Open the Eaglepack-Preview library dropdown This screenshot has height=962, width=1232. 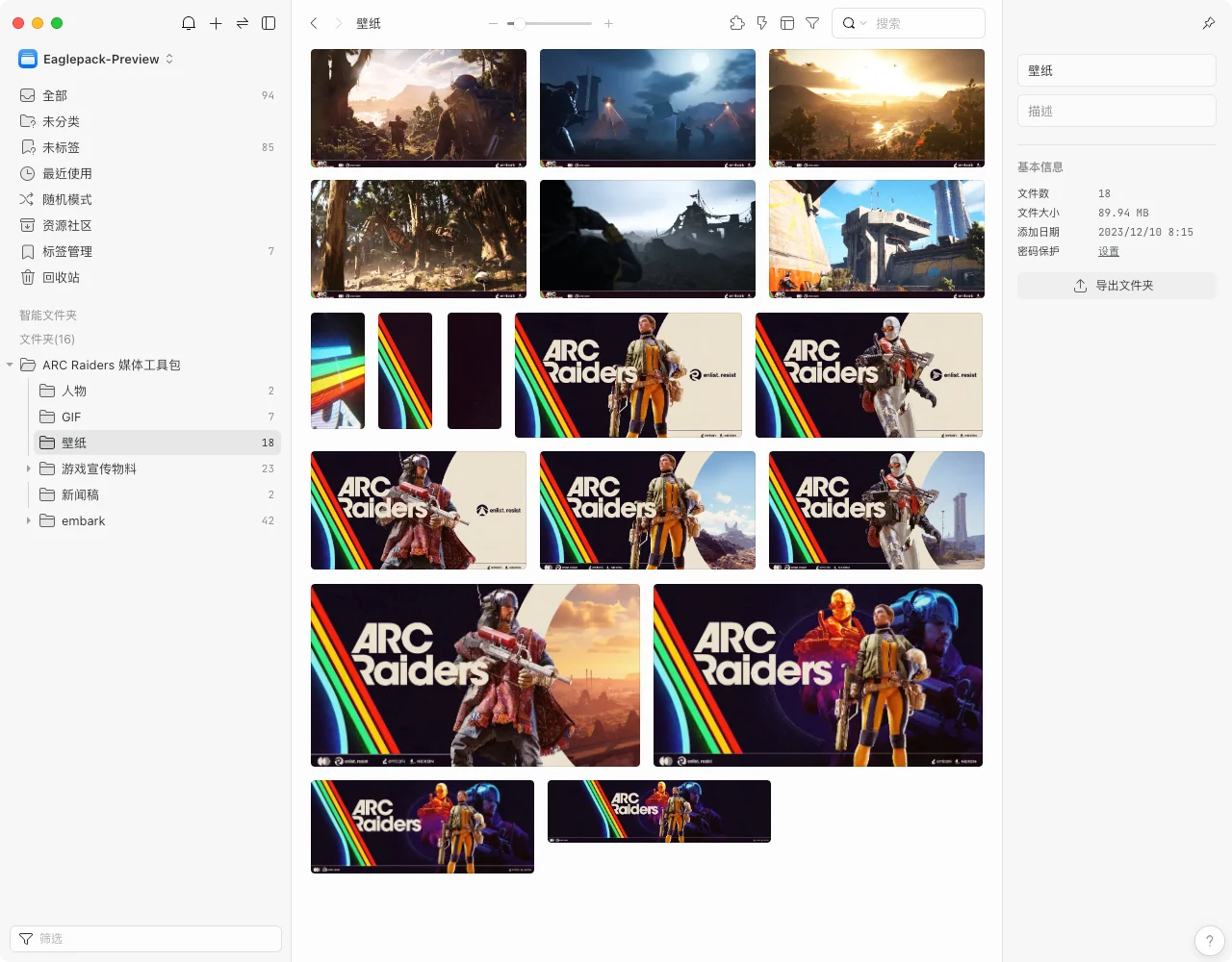[x=96, y=59]
